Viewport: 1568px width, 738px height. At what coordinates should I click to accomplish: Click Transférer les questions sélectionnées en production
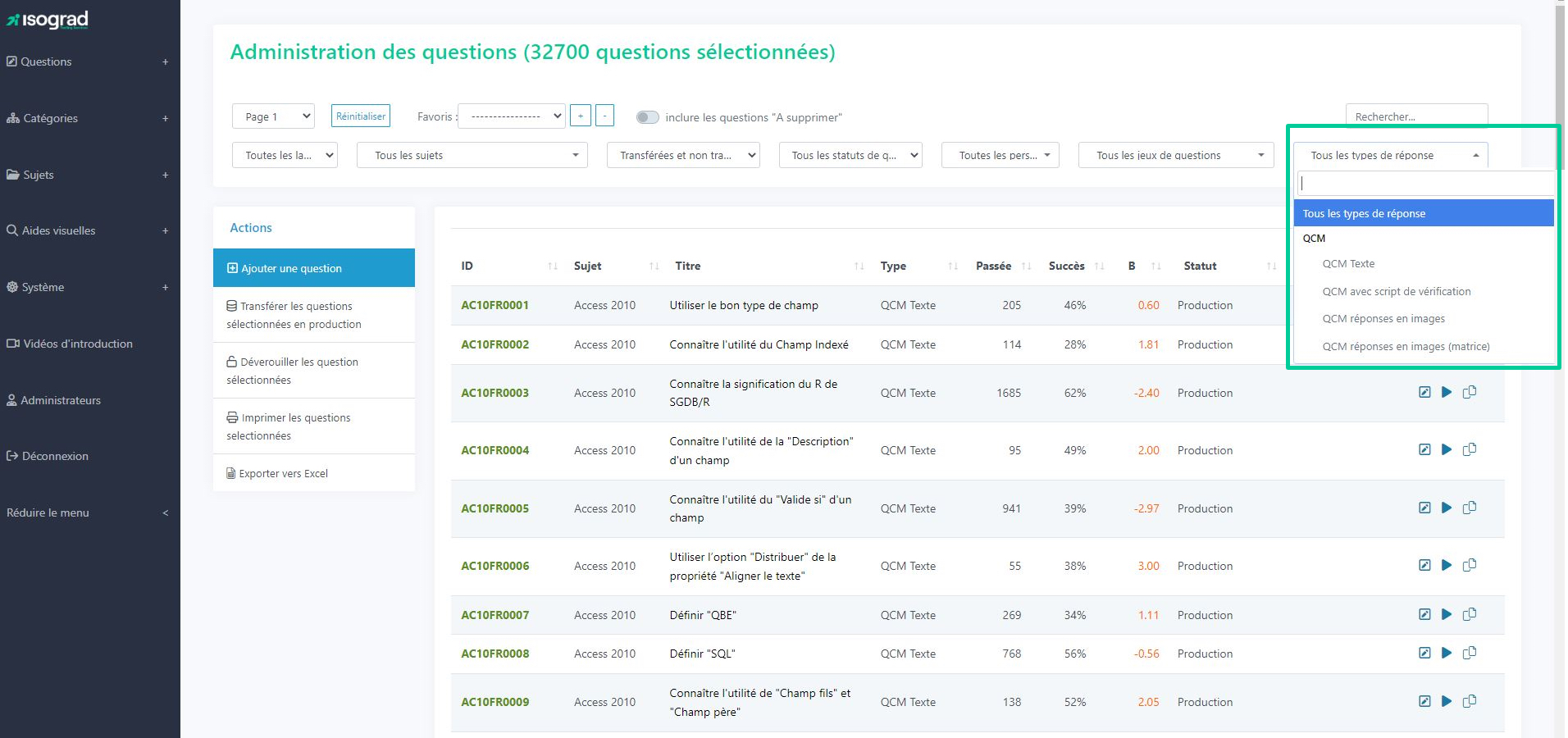[x=314, y=315]
